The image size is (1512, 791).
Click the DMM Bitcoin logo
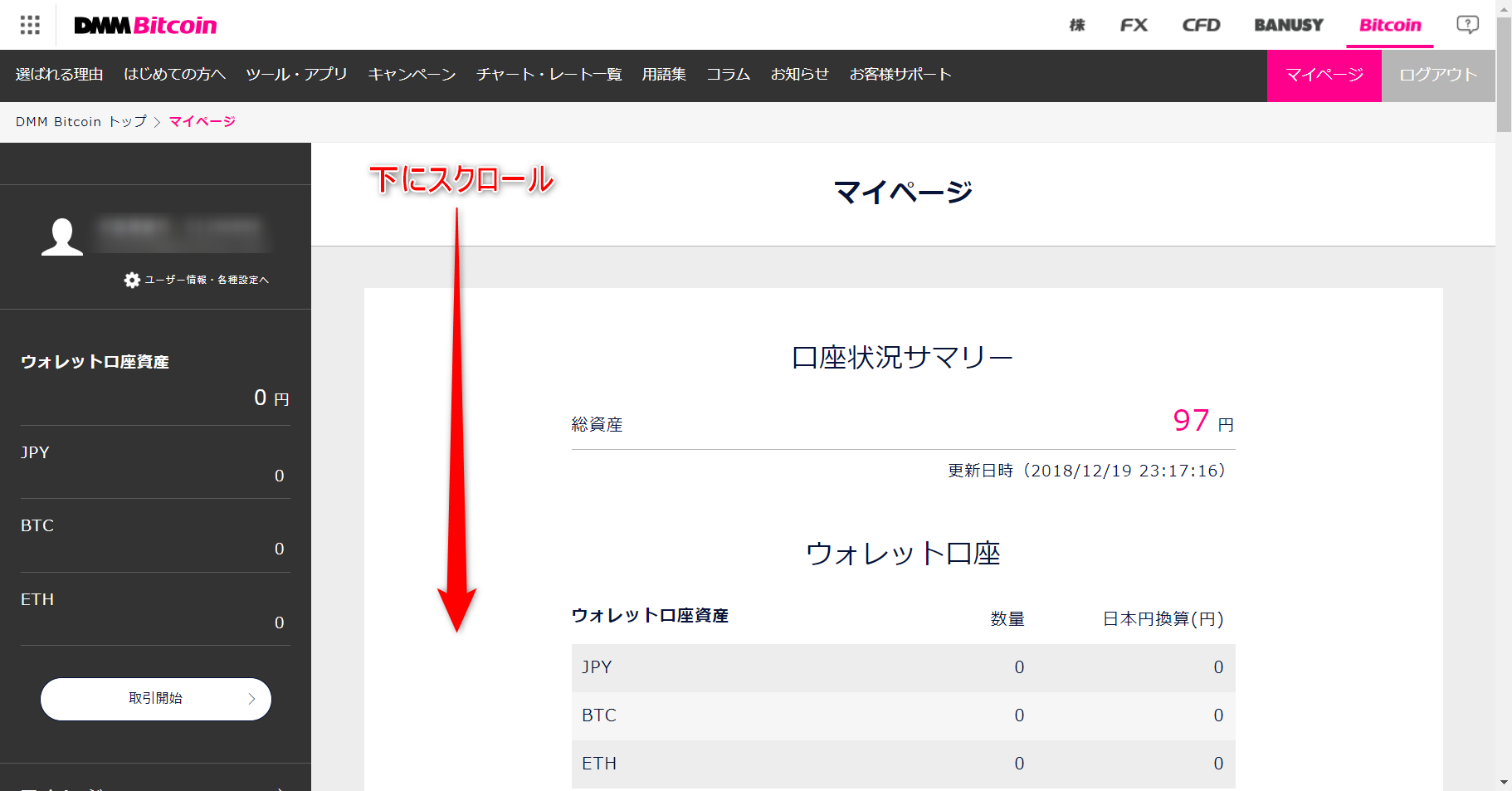(145, 26)
